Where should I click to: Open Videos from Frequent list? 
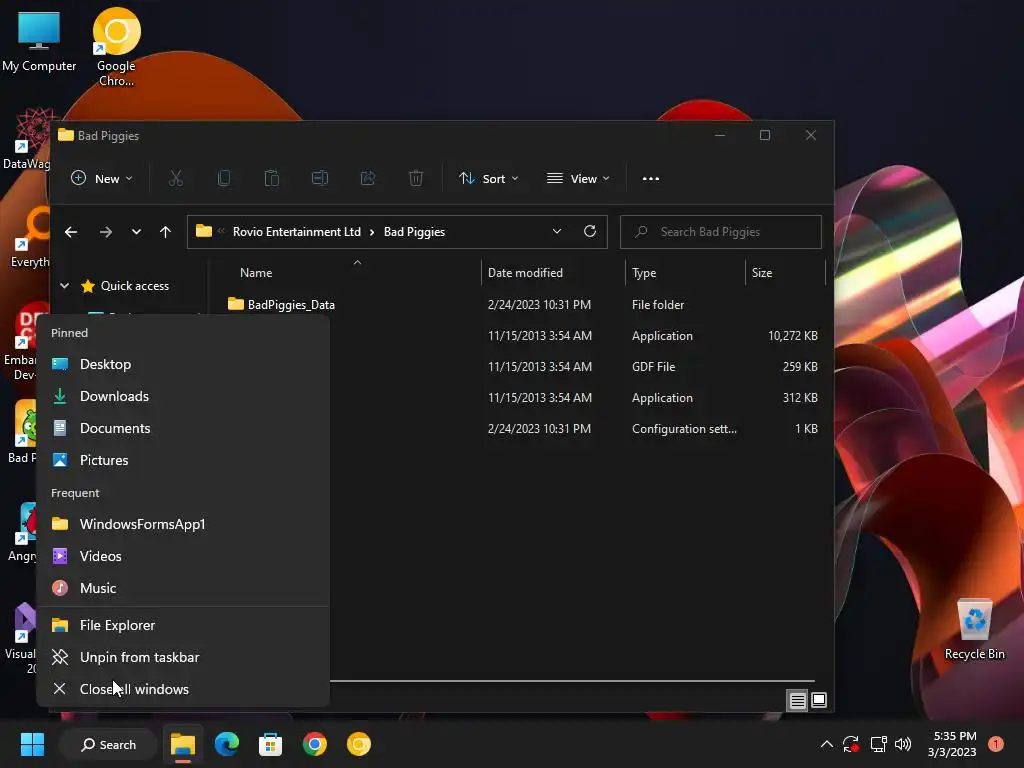pos(183,556)
